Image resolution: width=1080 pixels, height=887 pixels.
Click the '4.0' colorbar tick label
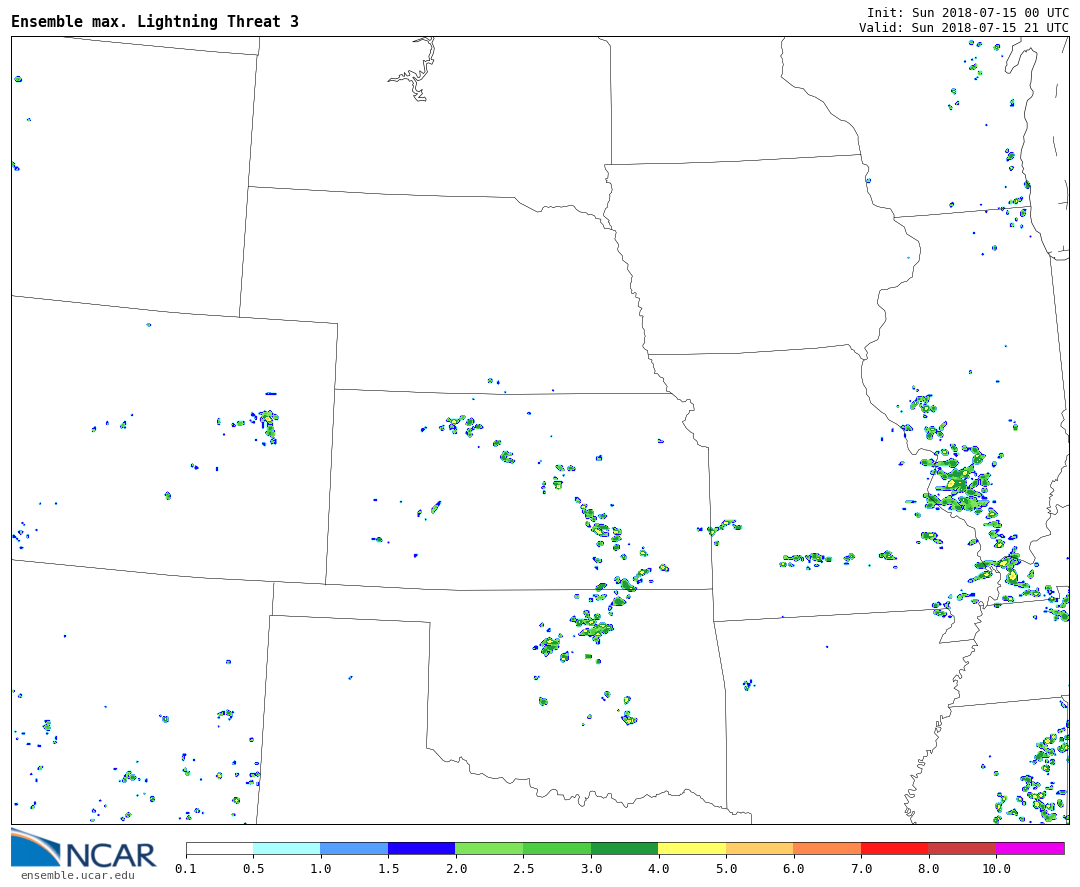click(x=658, y=869)
